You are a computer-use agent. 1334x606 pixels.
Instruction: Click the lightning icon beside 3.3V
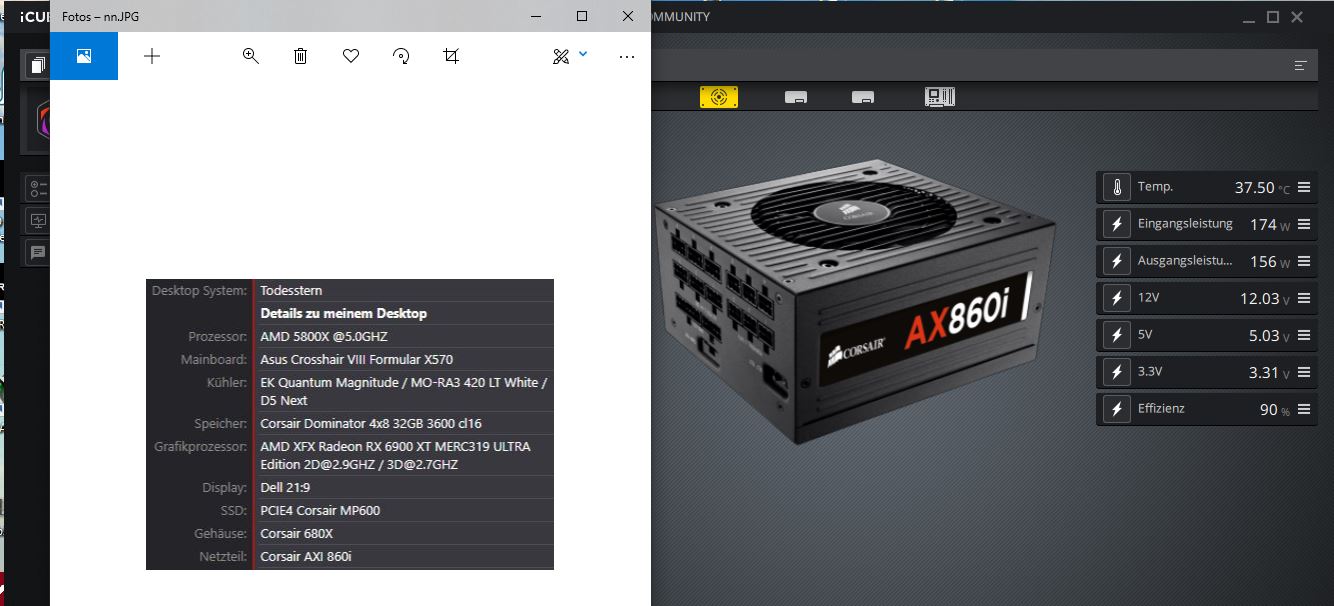[x=1116, y=372]
